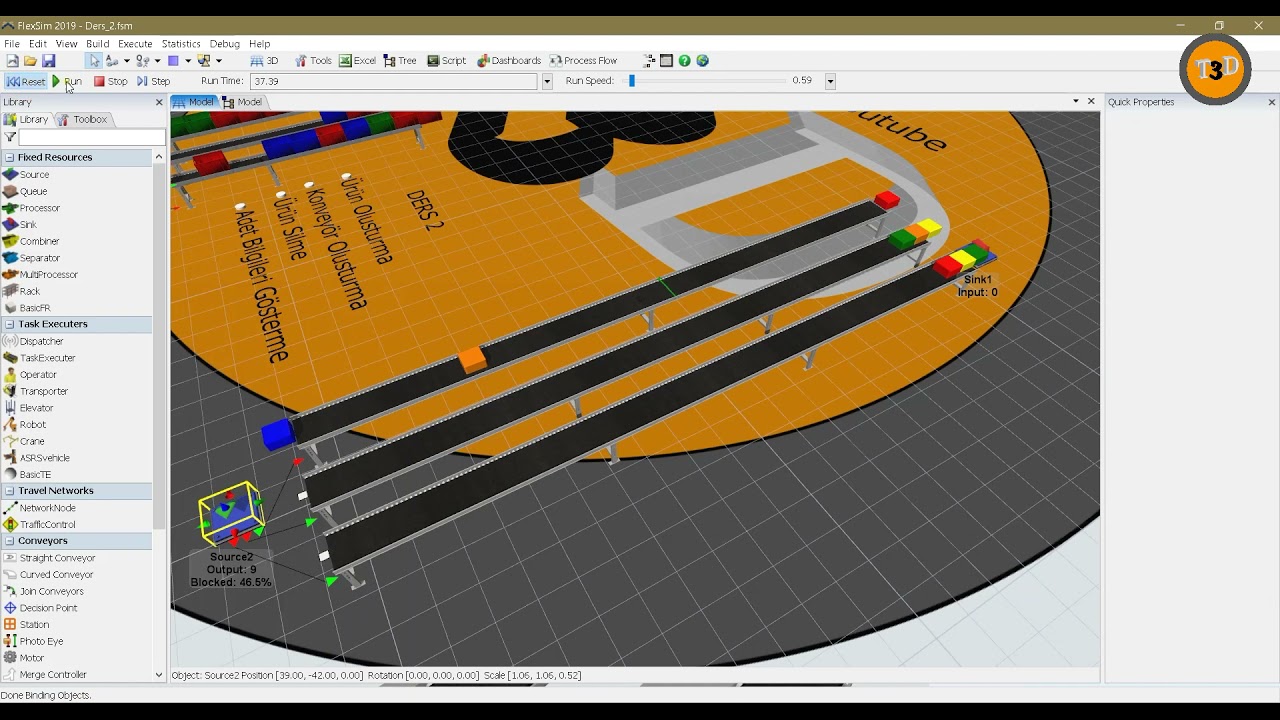Screen dimensions: 1280x720
Task: Click the globe online icon
Action: 703,61
